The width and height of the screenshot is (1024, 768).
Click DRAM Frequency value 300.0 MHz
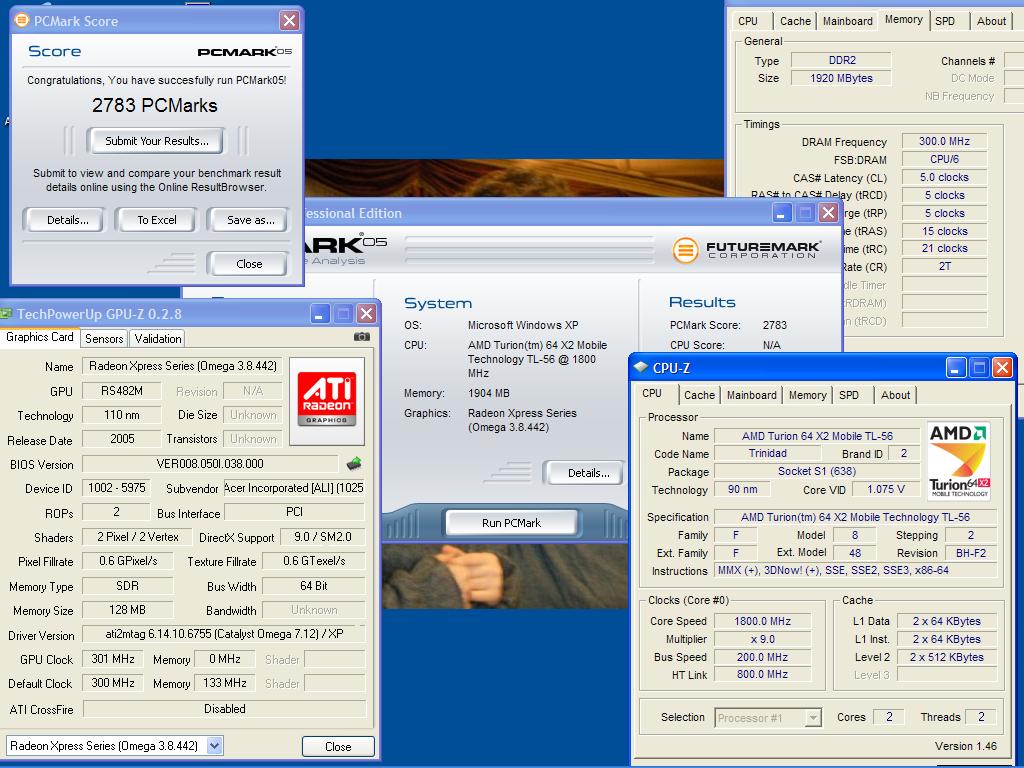(x=944, y=141)
